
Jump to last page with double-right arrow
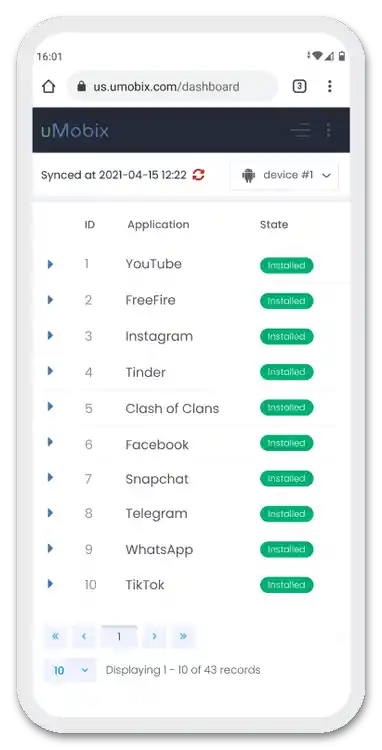tap(183, 636)
